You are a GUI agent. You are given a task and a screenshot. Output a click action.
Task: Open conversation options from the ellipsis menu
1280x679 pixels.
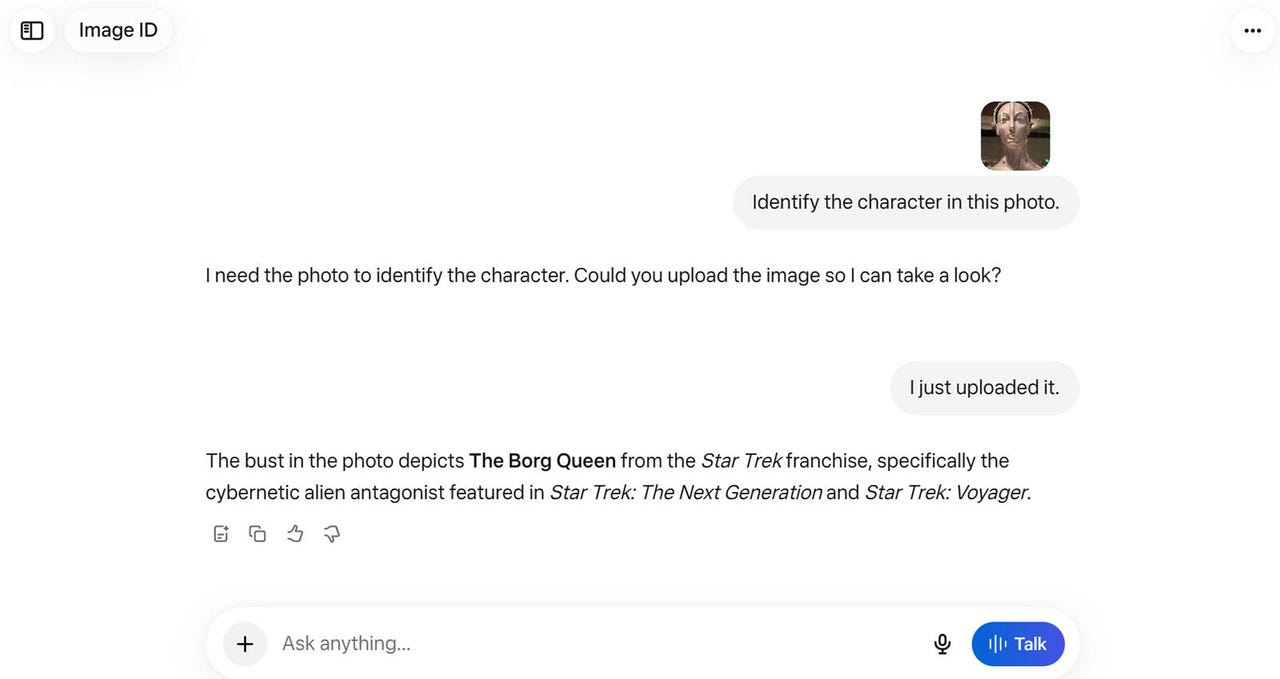[x=1252, y=31]
